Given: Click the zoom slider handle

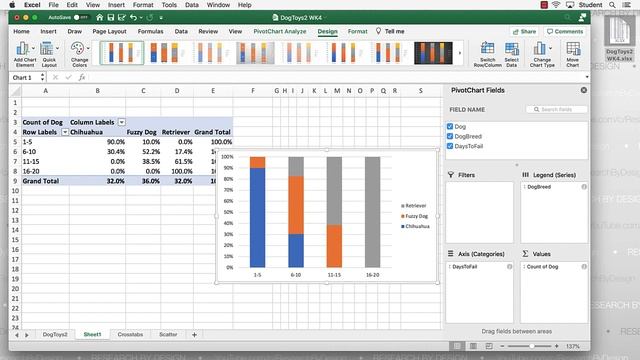Looking at the screenshot, I should 531,346.
